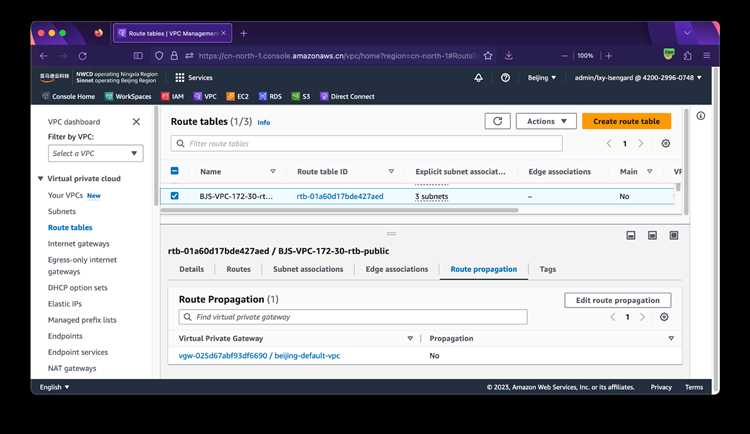Uncheck the BJS-VPC-172-30 route table row

[175, 196]
